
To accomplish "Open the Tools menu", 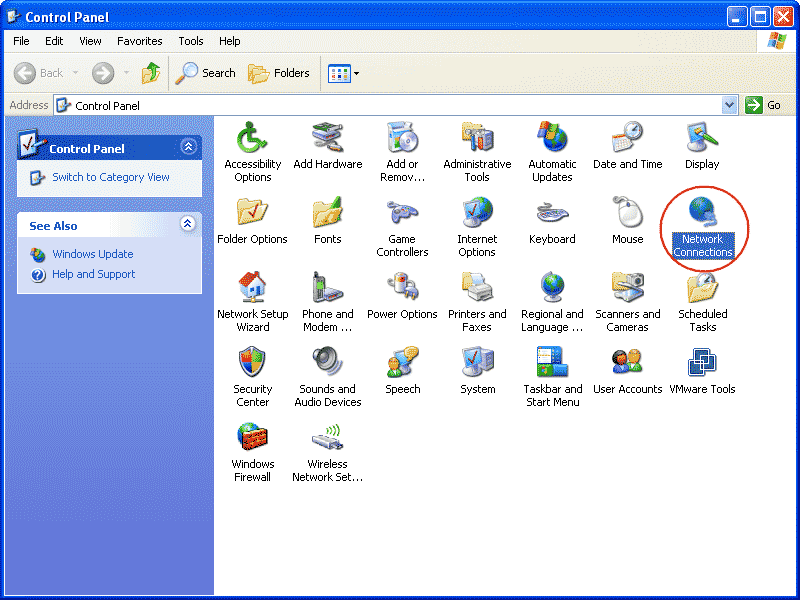I will point(191,41).
